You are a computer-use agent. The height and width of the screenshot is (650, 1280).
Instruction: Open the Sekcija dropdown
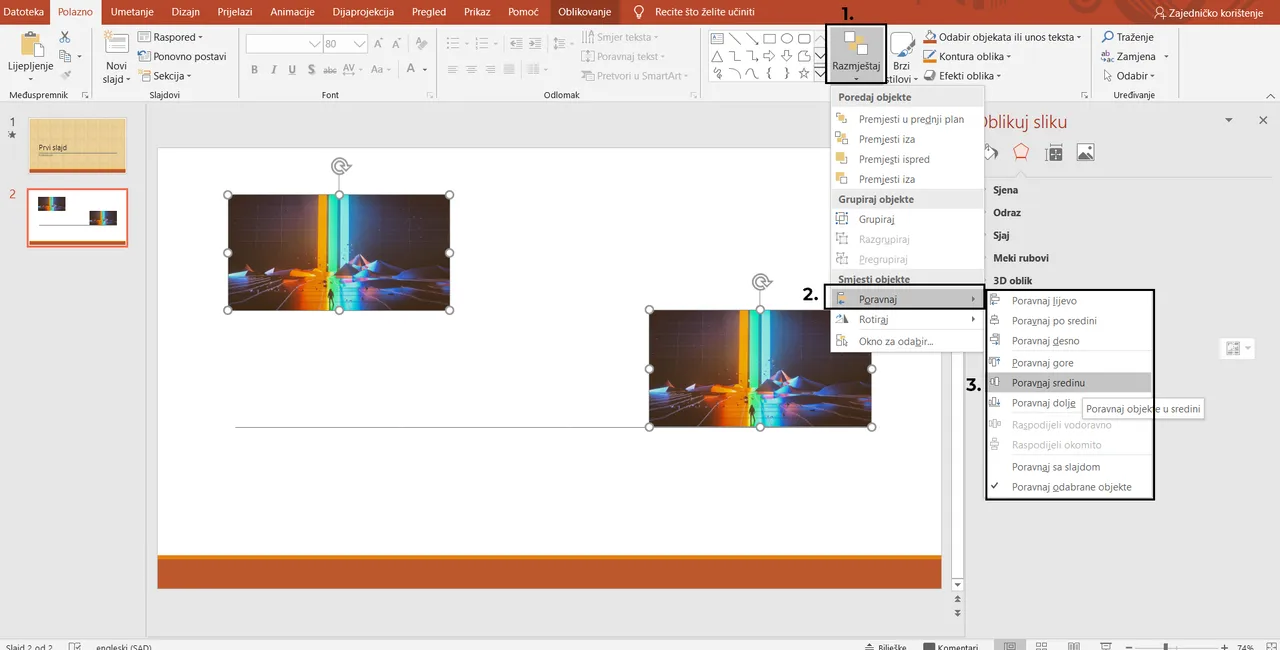[x=166, y=76]
